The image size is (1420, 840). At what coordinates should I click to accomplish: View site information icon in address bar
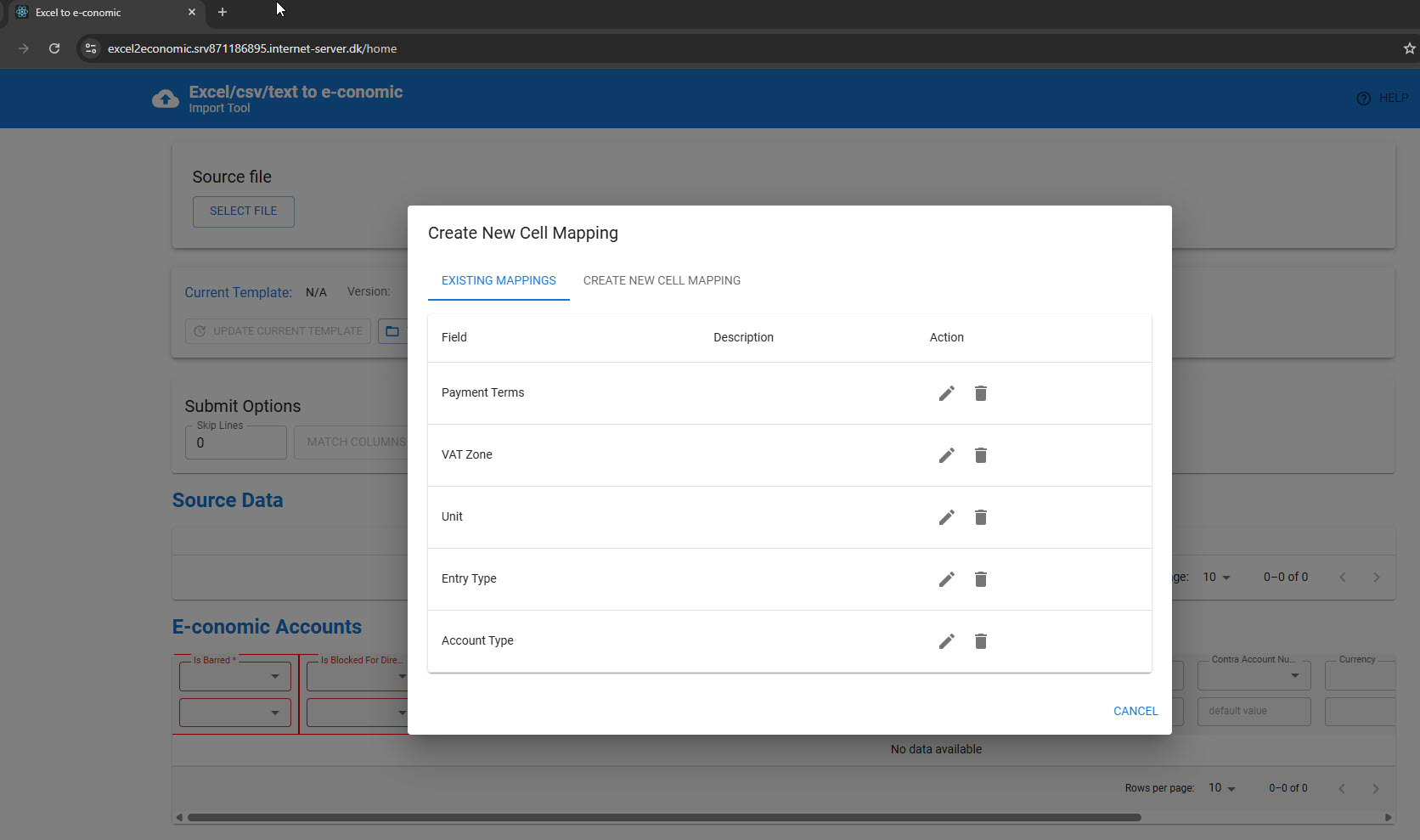pyautogui.click(x=91, y=48)
